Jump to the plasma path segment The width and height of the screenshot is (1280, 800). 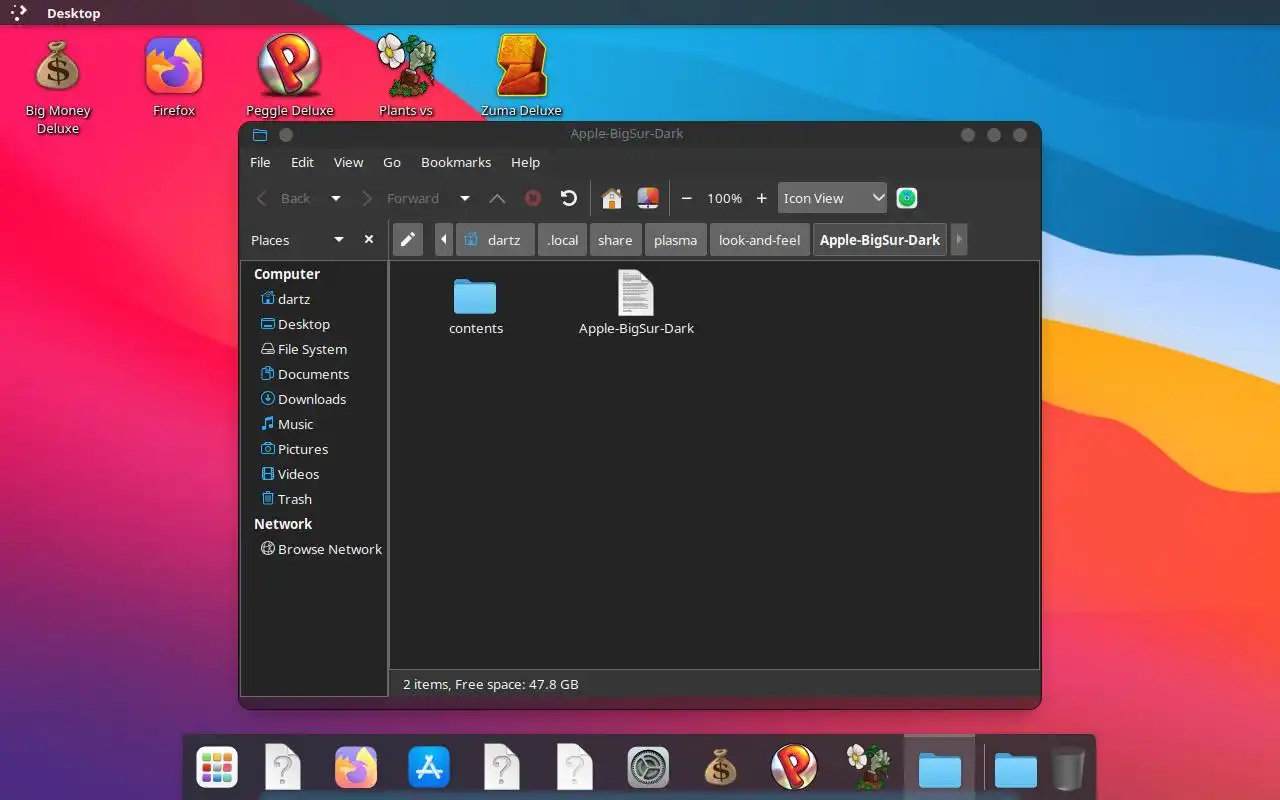[x=675, y=240]
